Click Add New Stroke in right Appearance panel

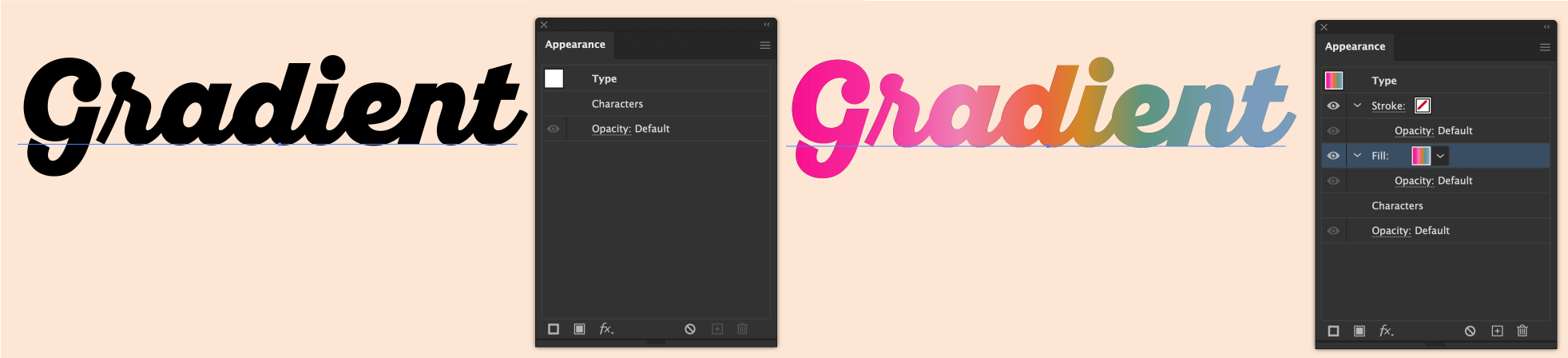coord(1333,331)
